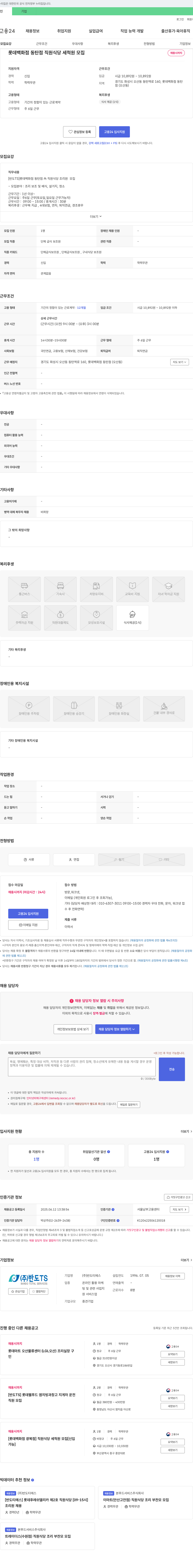Click the 차량유지비 welfare icon
The image size is (193, 1568).
click(x=96, y=589)
